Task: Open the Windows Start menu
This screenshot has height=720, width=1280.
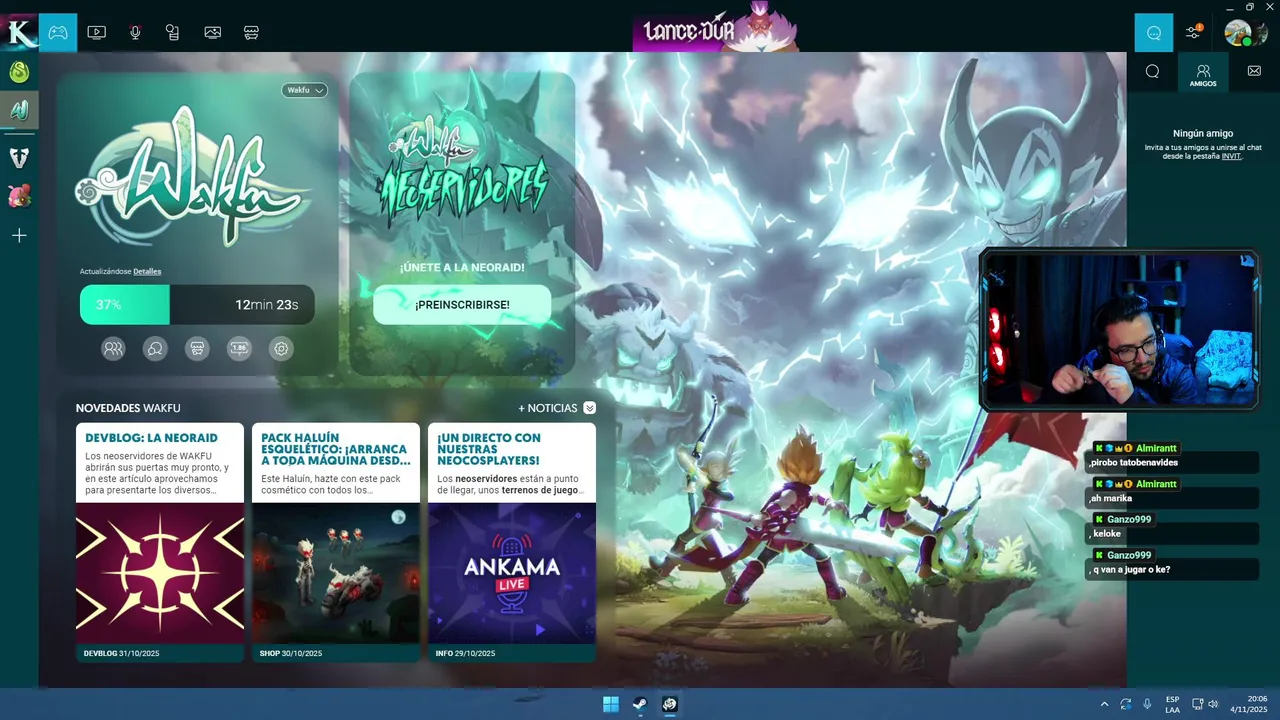Action: click(610, 704)
